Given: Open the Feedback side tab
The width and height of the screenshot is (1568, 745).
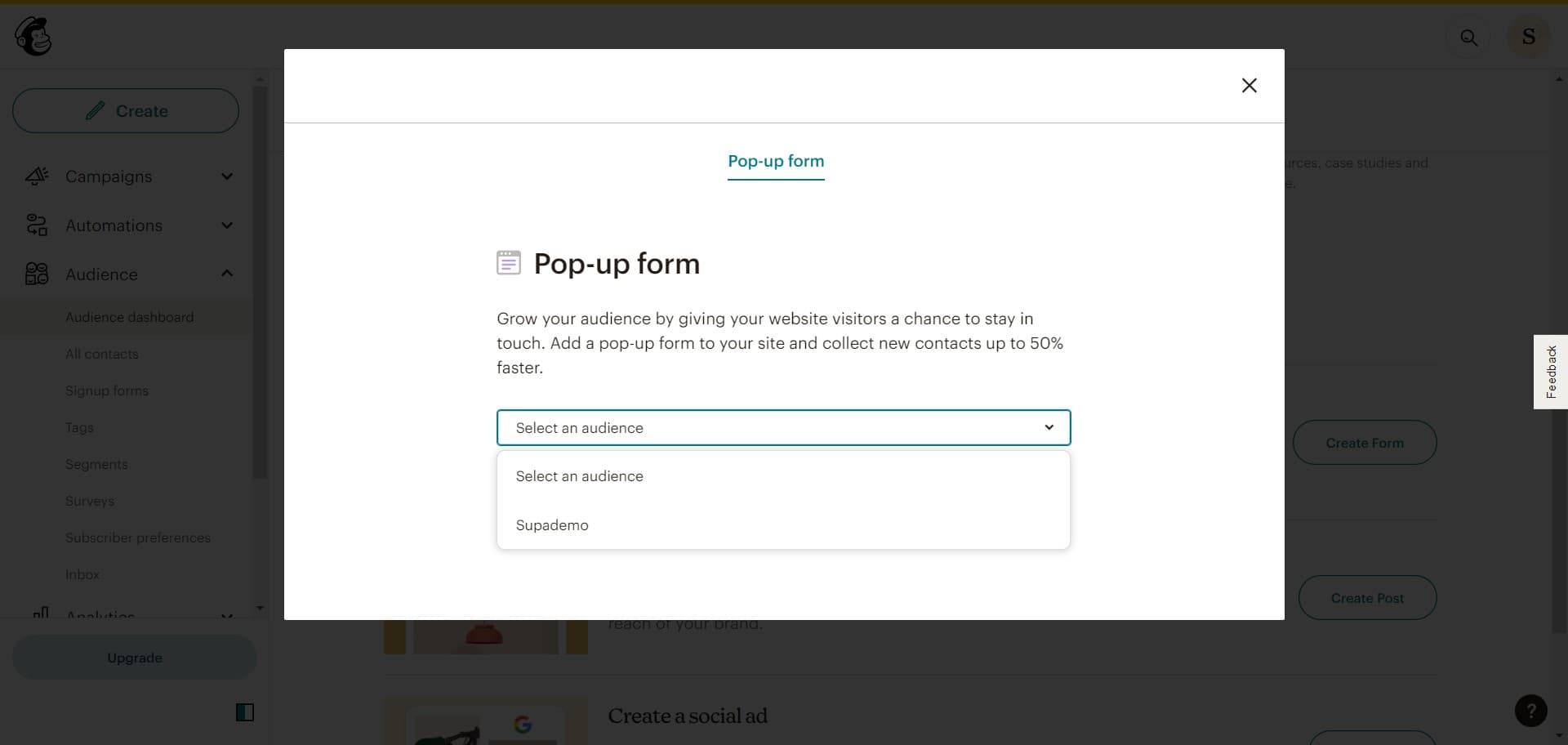Looking at the screenshot, I should (x=1551, y=372).
